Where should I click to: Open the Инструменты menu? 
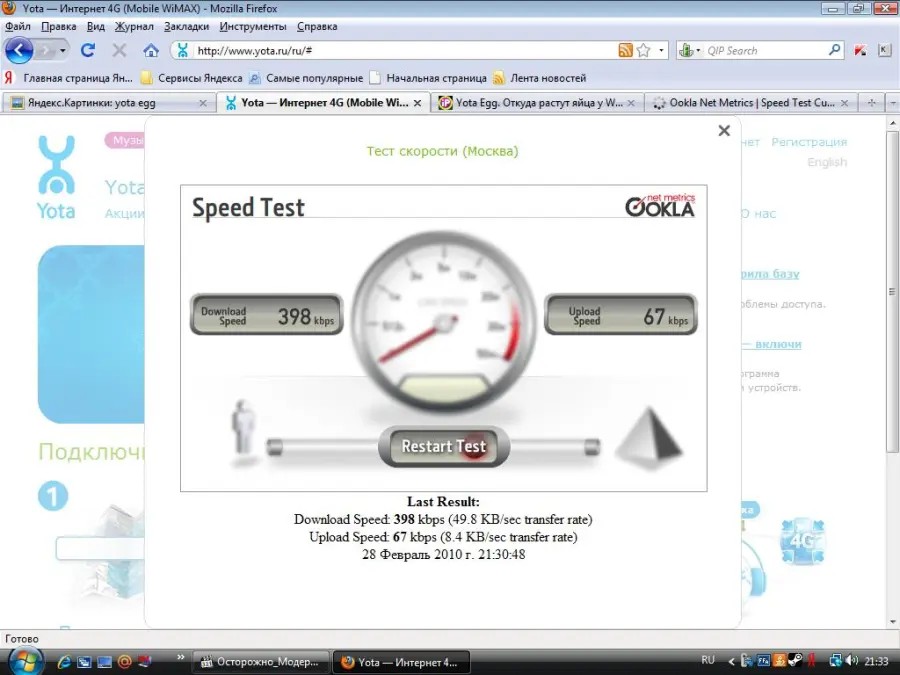(253, 26)
